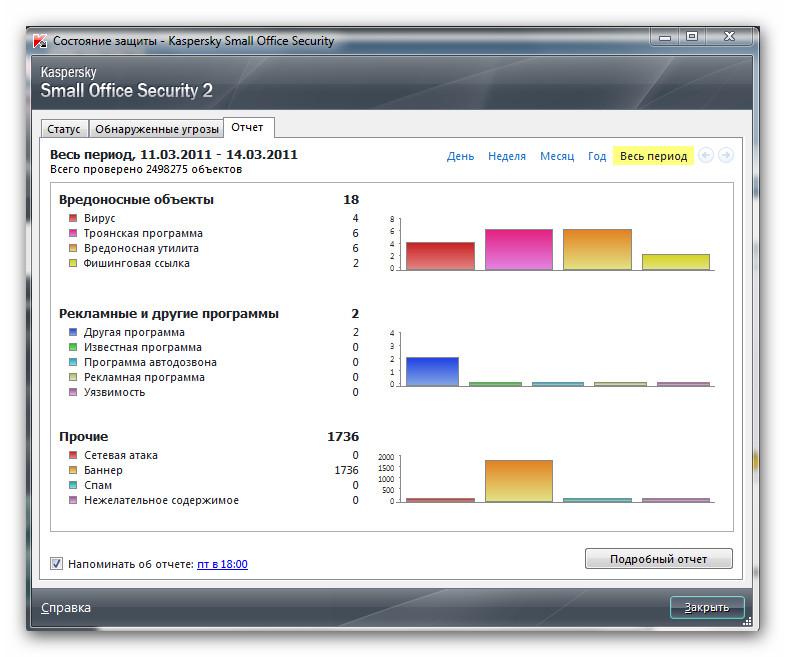Open reminder schedule link пт в 18:00
The image size is (786, 657).
point(222,564)
